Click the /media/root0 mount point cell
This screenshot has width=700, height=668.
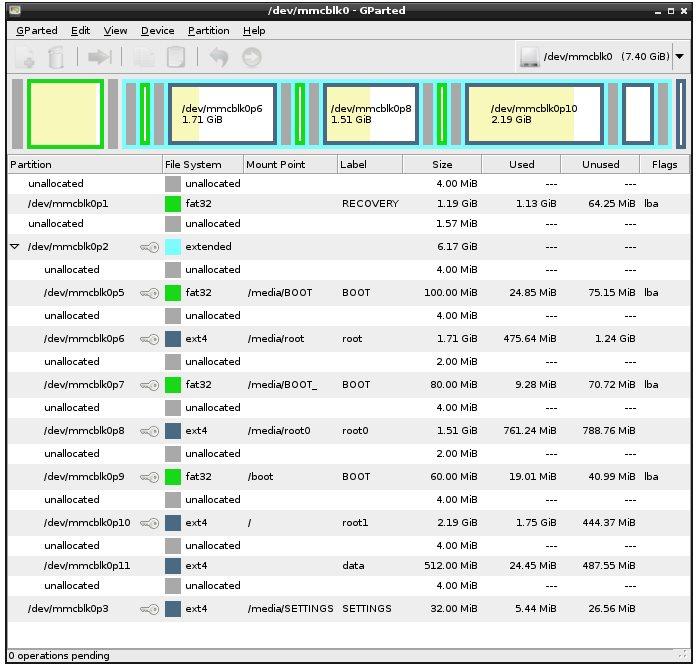(279, 431)
